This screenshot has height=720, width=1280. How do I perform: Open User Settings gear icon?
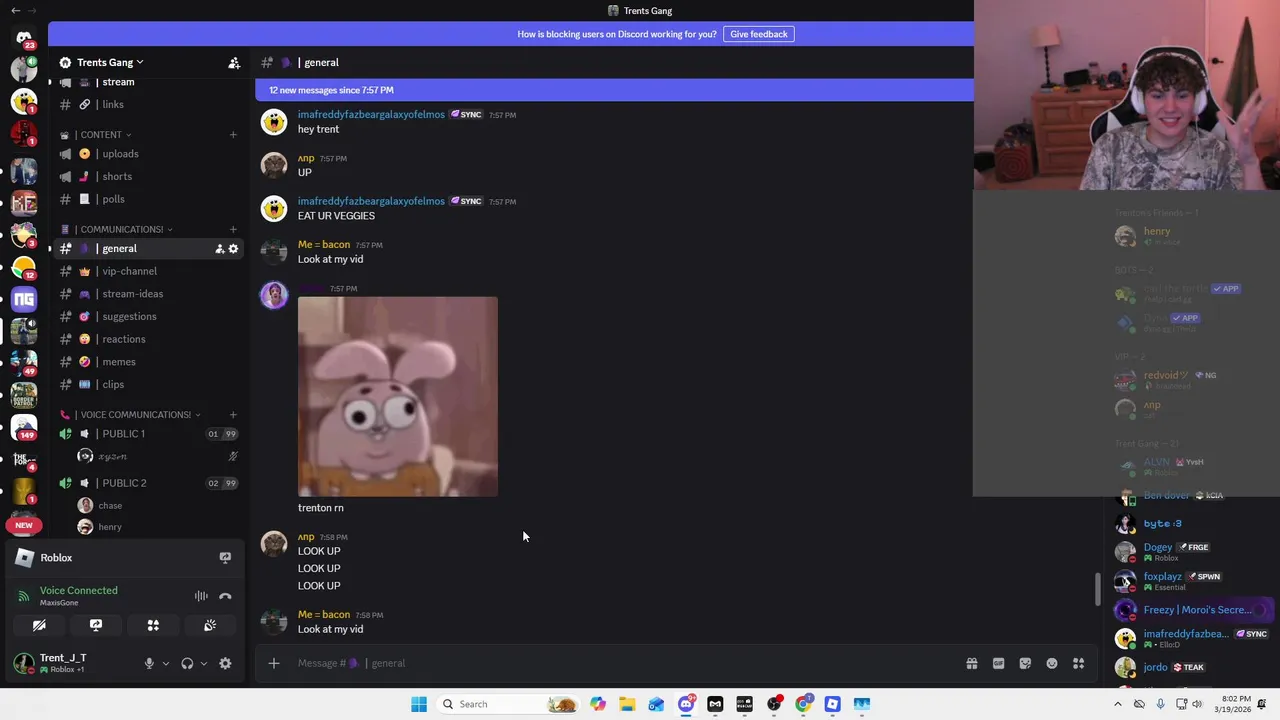pos(225,663)
